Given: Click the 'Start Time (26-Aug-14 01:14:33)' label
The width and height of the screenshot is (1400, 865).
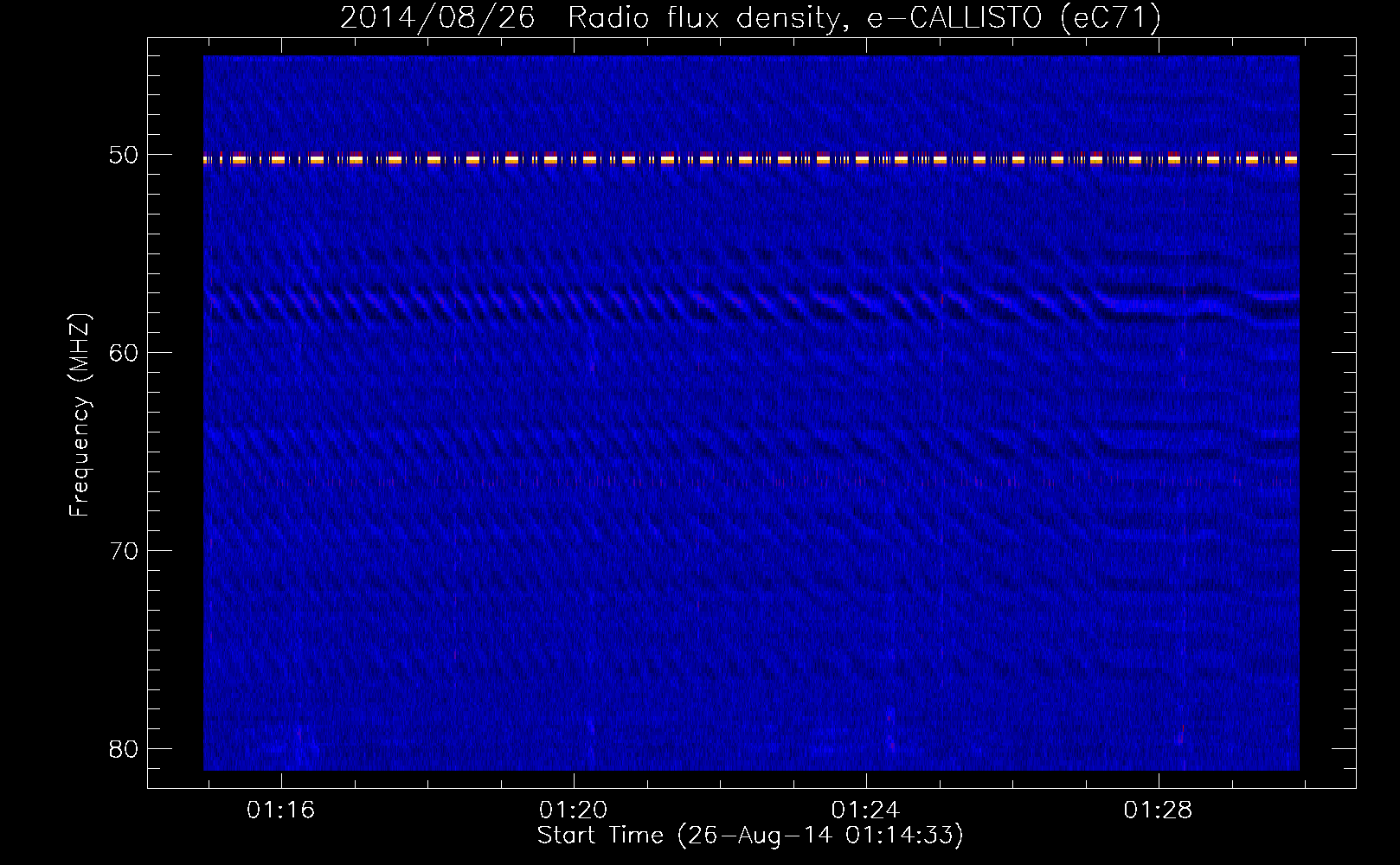Looking at the screenshot, I should pyautogui.click(x=750, y=836).
